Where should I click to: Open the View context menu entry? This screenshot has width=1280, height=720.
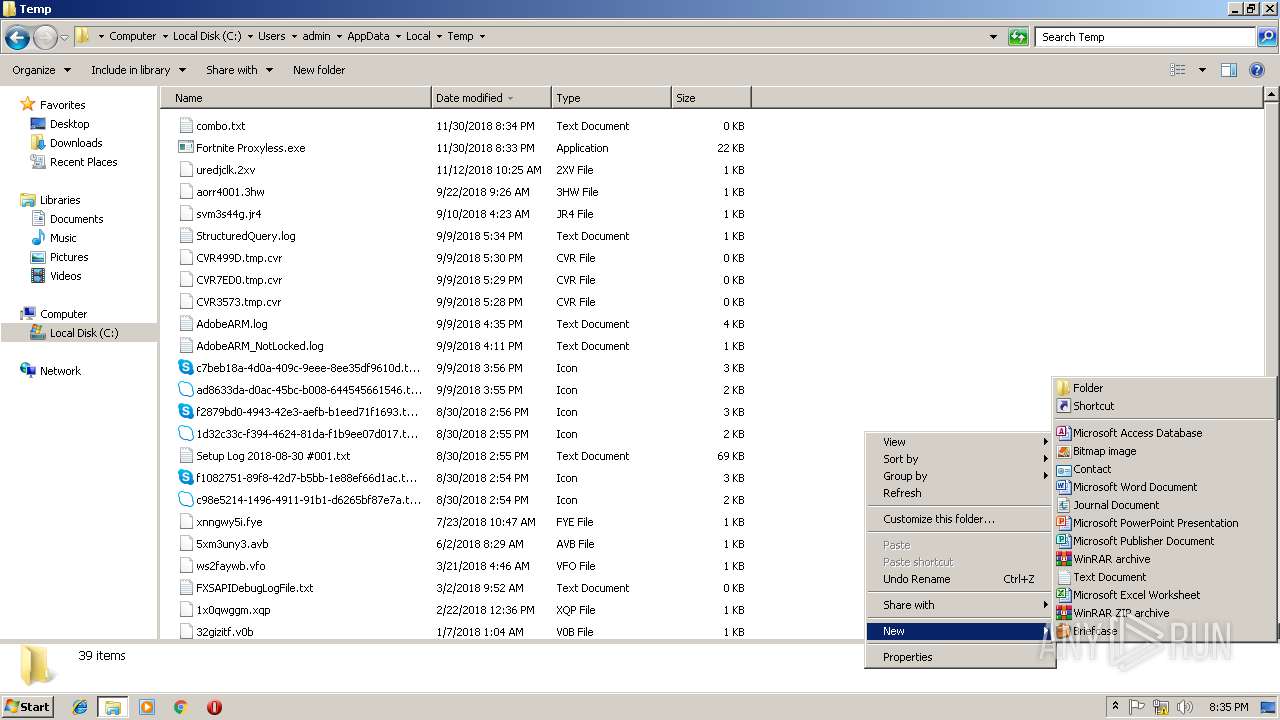pyautogui.click(x=960, y=442)
